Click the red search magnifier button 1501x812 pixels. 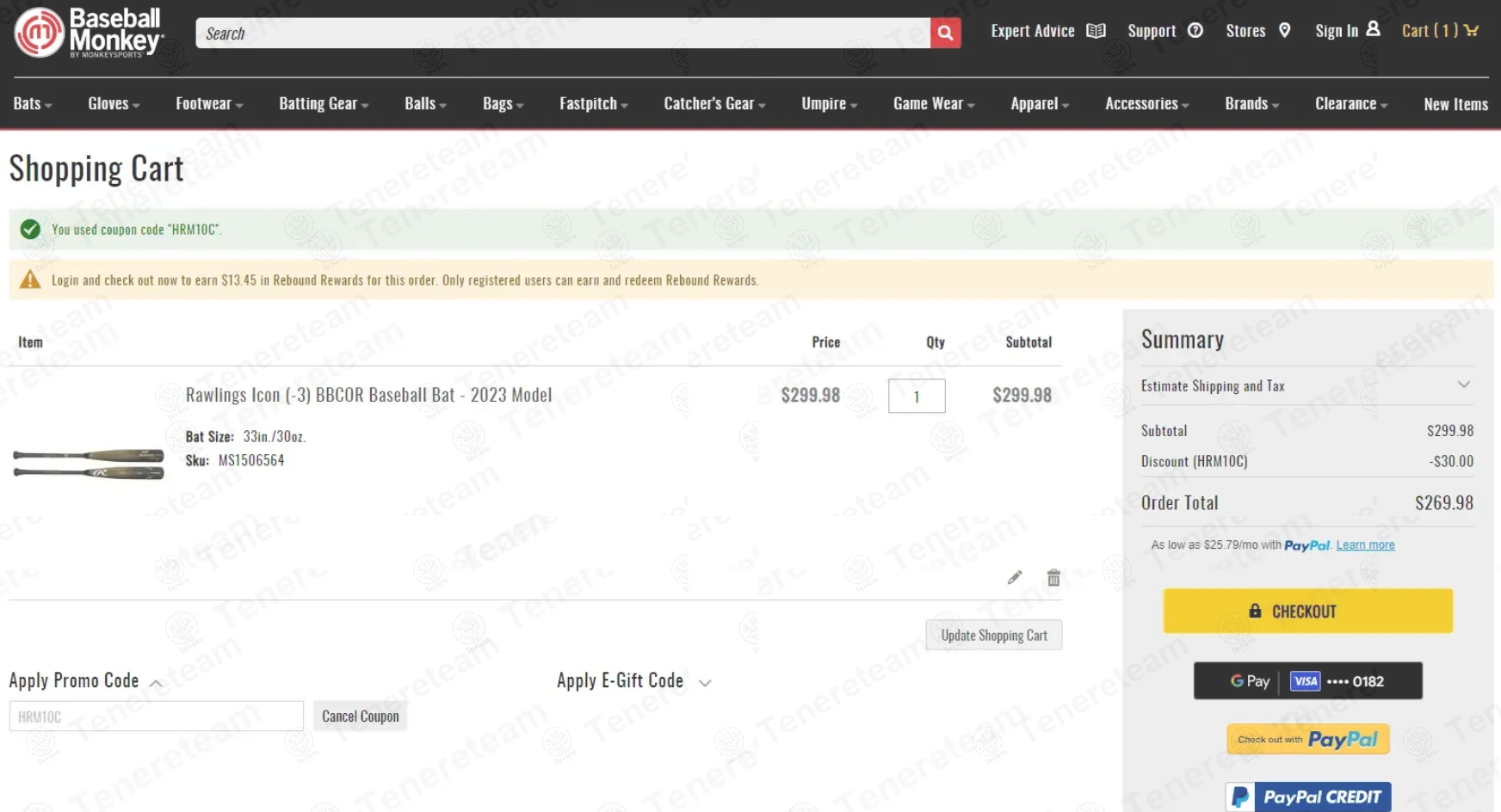pos(945,34)
